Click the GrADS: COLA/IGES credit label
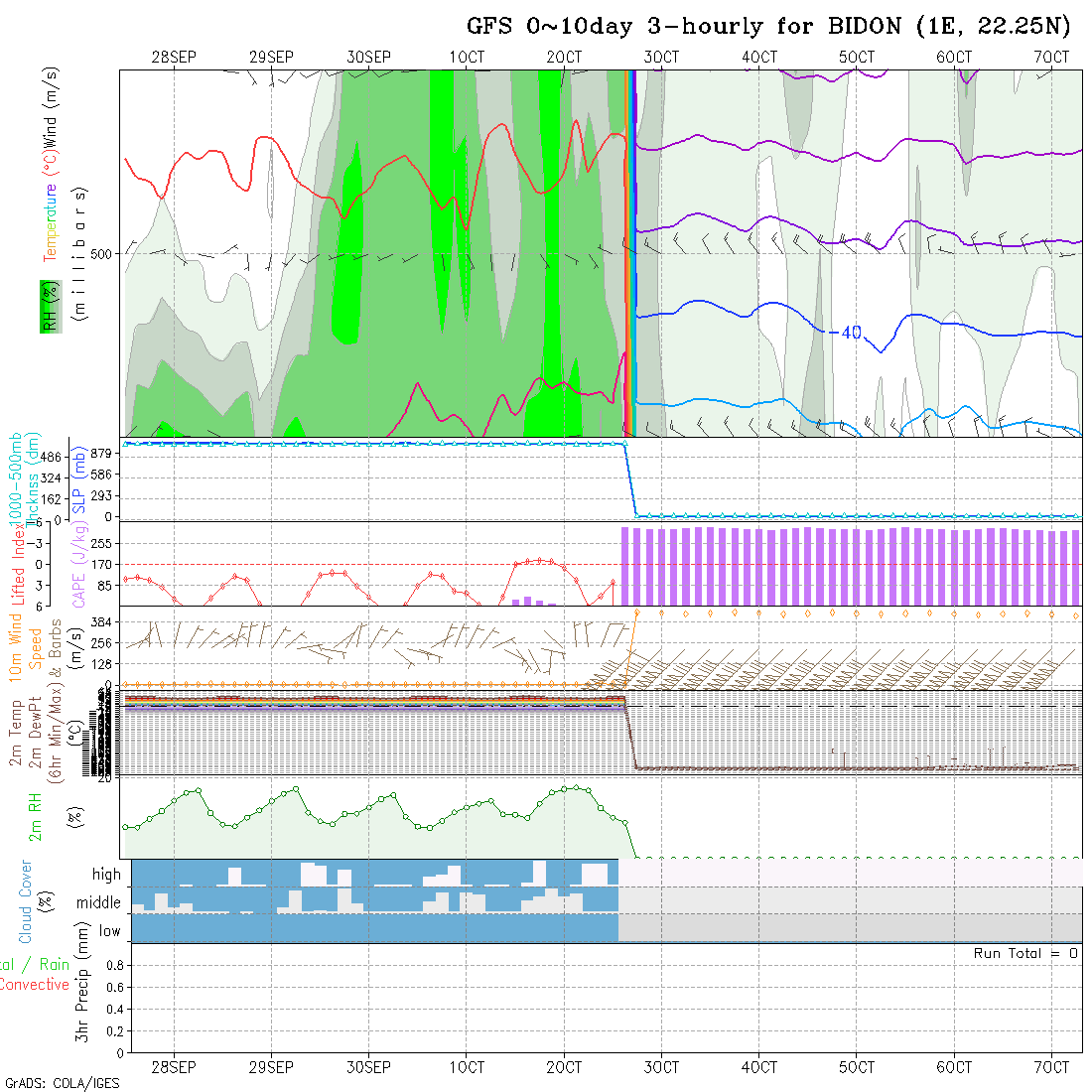 [x=62, y=1083]
